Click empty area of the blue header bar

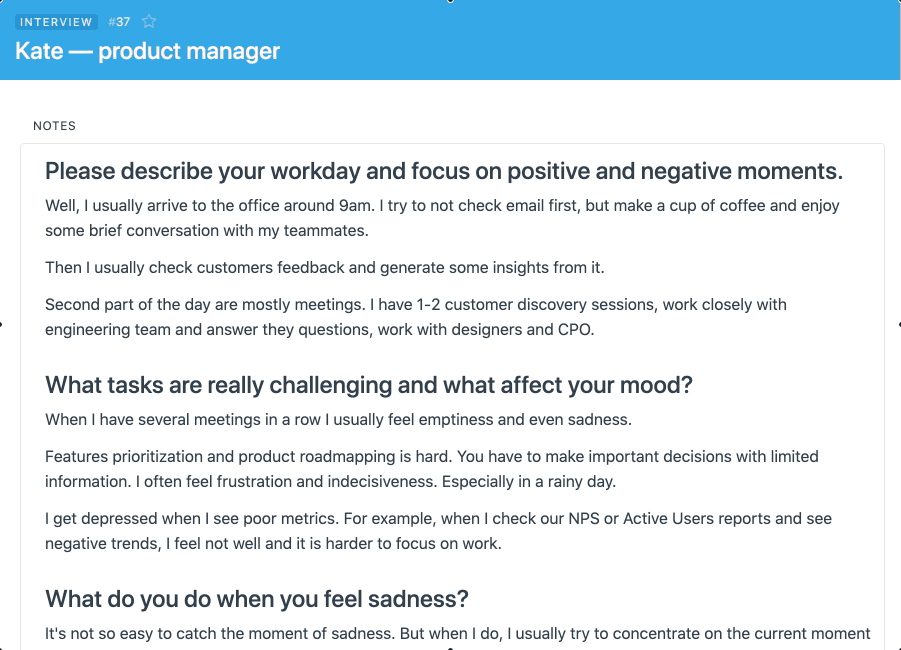click(x=600, y=40)
